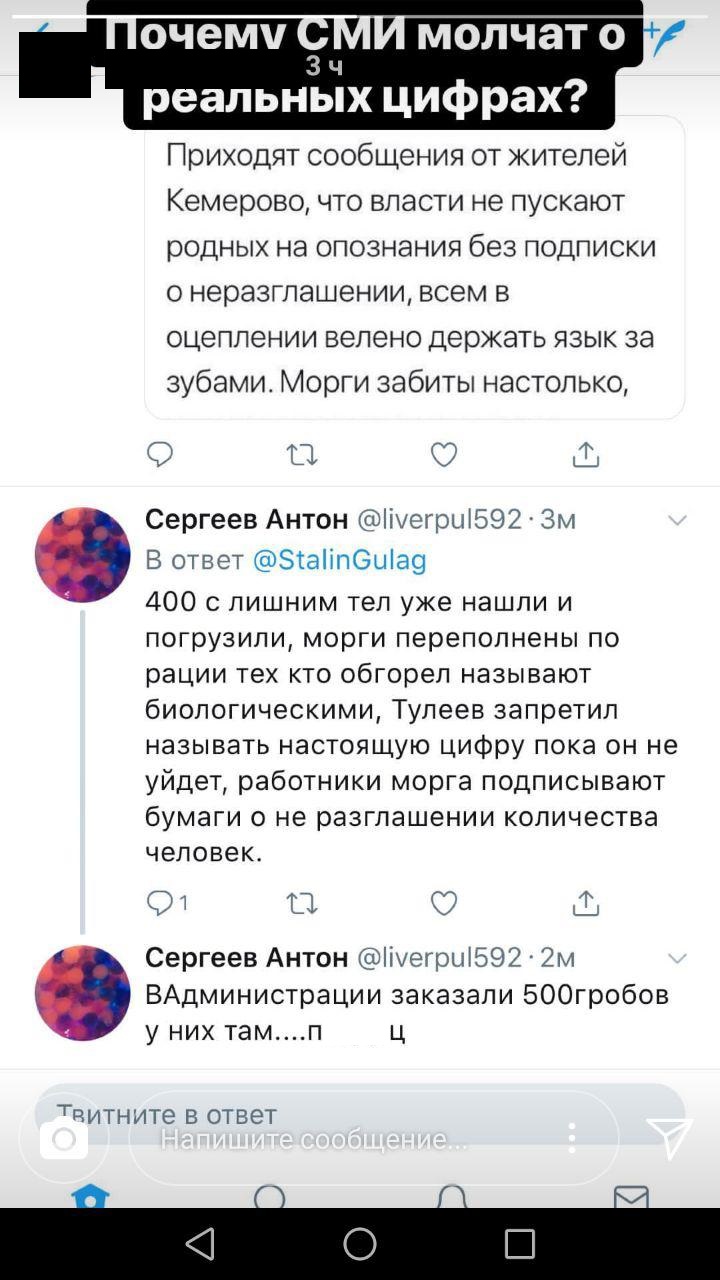
Task: Share the top Кемерово tweet
Action: click(586, 456)
